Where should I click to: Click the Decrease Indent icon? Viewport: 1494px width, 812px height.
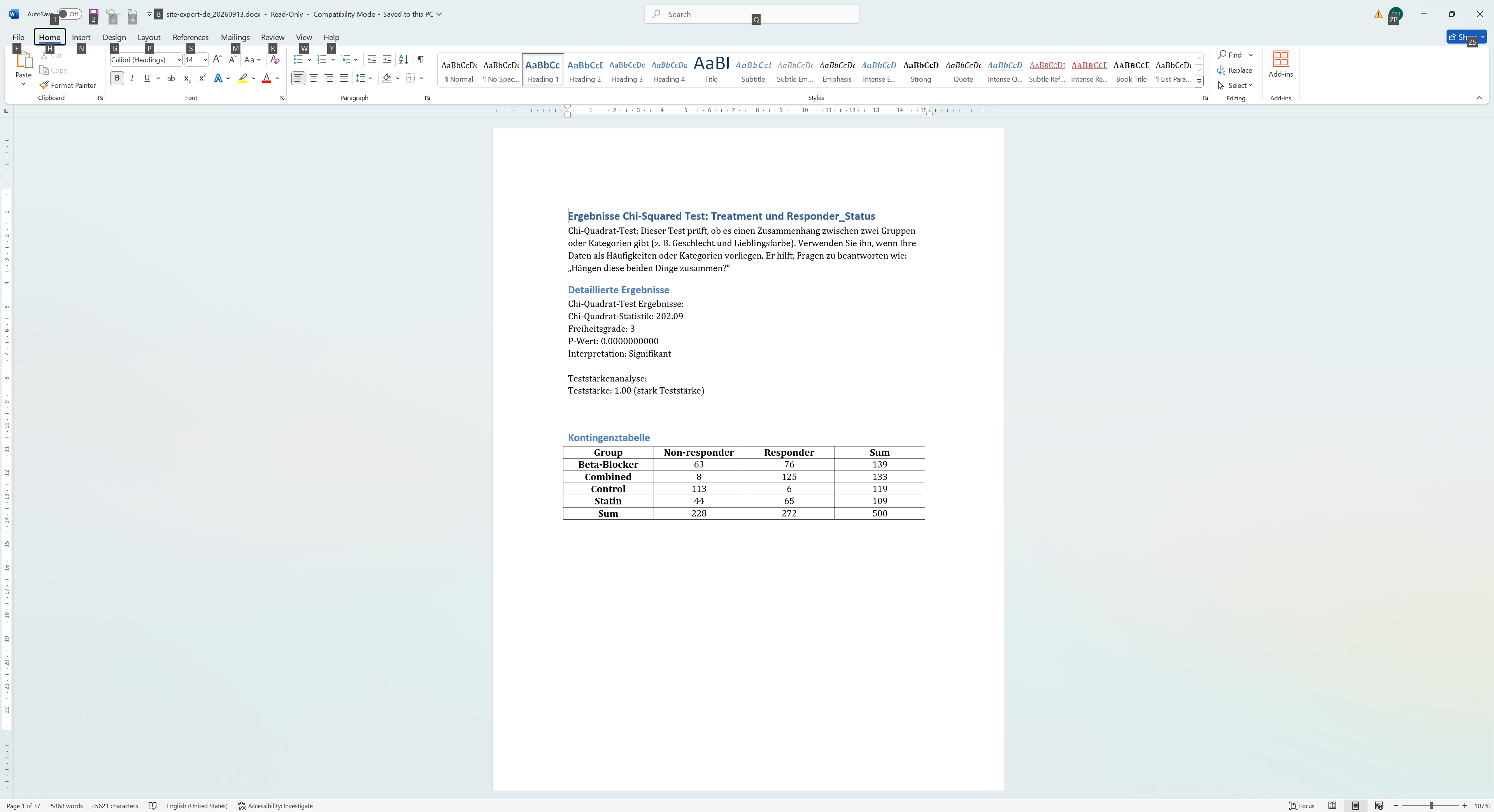coord(372,59)
